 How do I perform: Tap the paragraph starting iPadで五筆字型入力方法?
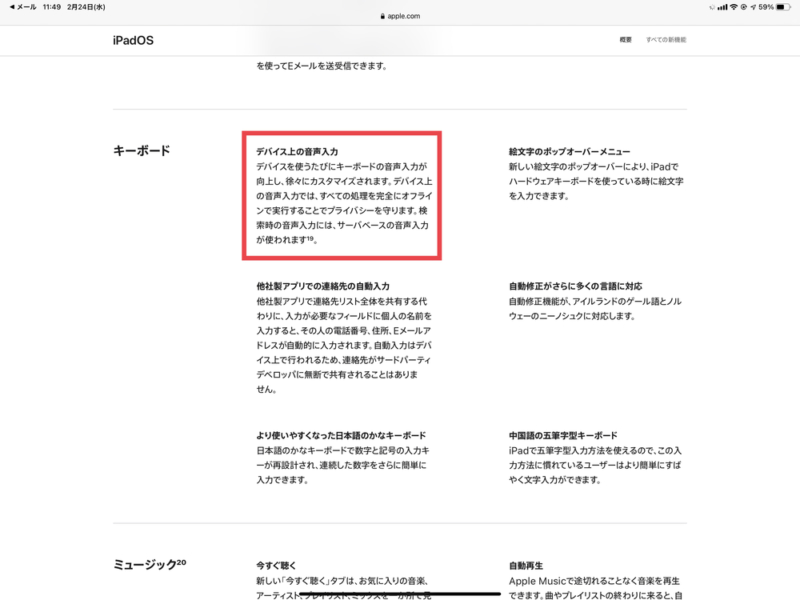tap(595, 465)
